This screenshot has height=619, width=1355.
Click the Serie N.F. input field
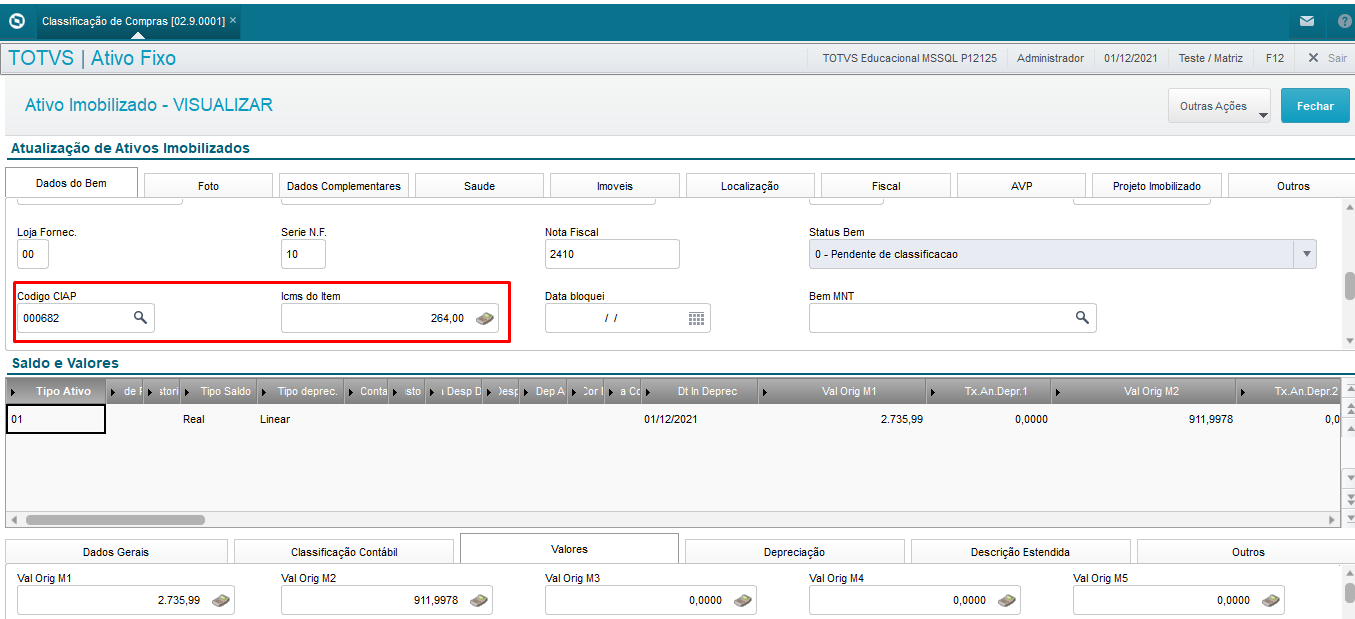tap(303, 254)
